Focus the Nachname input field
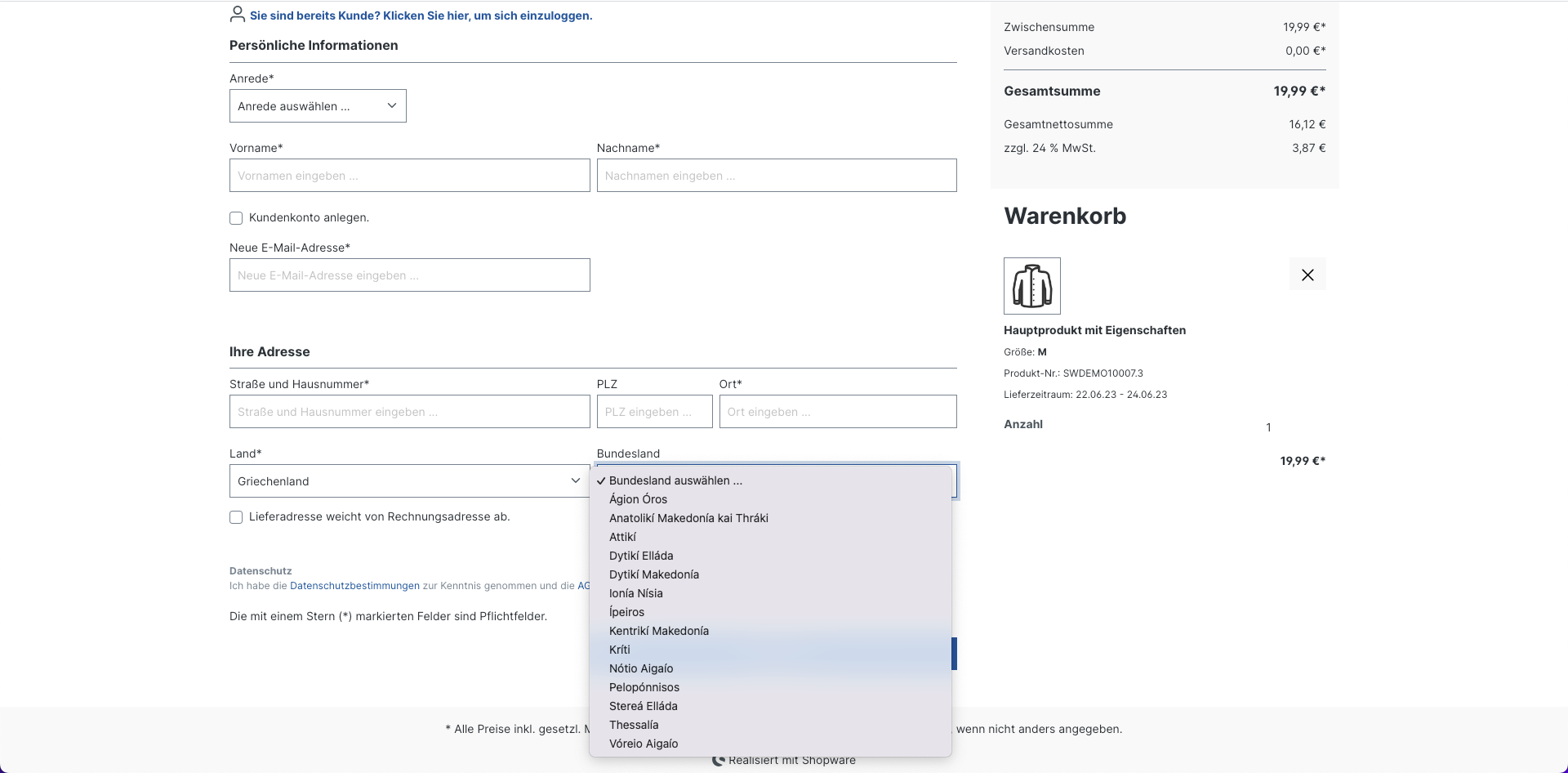The image size is (1568, 773). click(x=777, y=176)
